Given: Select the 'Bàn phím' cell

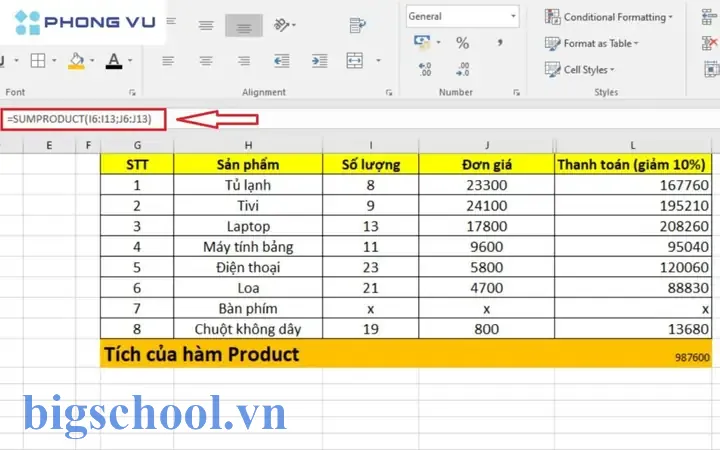Looking at the screenshot, I should click(x=248, y=309).
